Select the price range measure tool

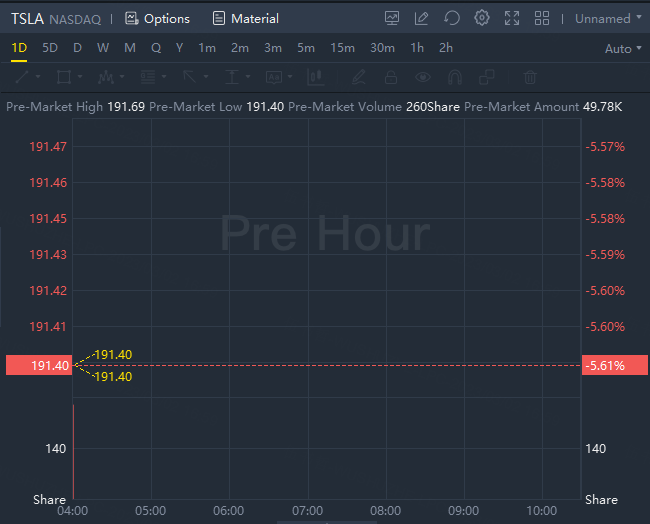tap(232, 77)
